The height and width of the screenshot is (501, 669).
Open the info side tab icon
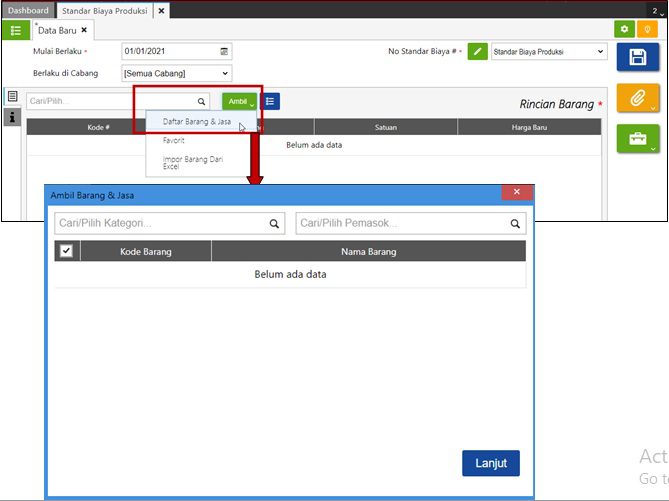[x=12, y=117]
